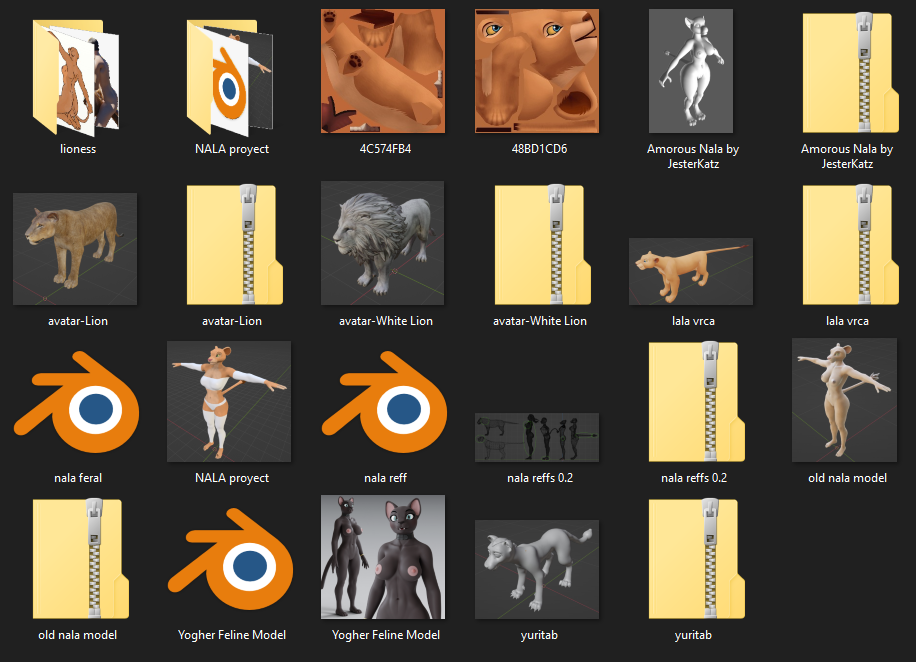Select the lala vrca zipped folder
916x662 pixels.
click(851, 244)
